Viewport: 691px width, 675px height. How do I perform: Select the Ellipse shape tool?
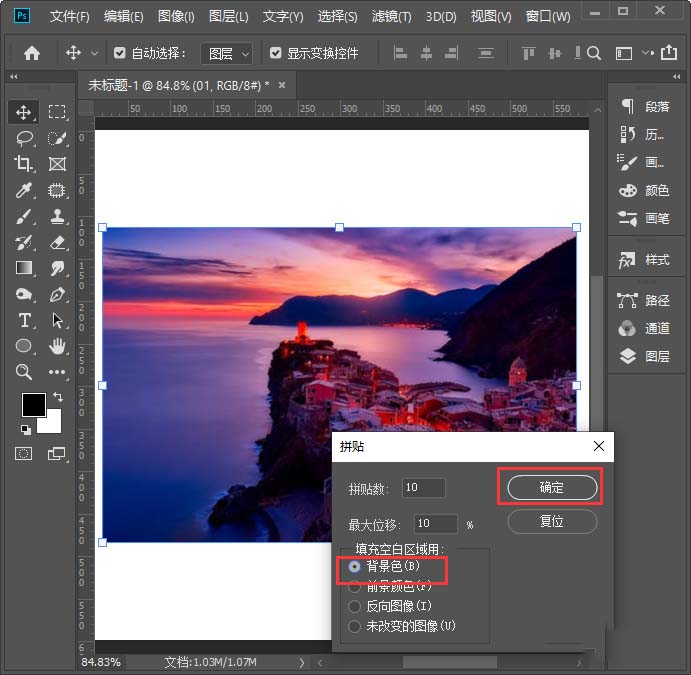[24, 346]
